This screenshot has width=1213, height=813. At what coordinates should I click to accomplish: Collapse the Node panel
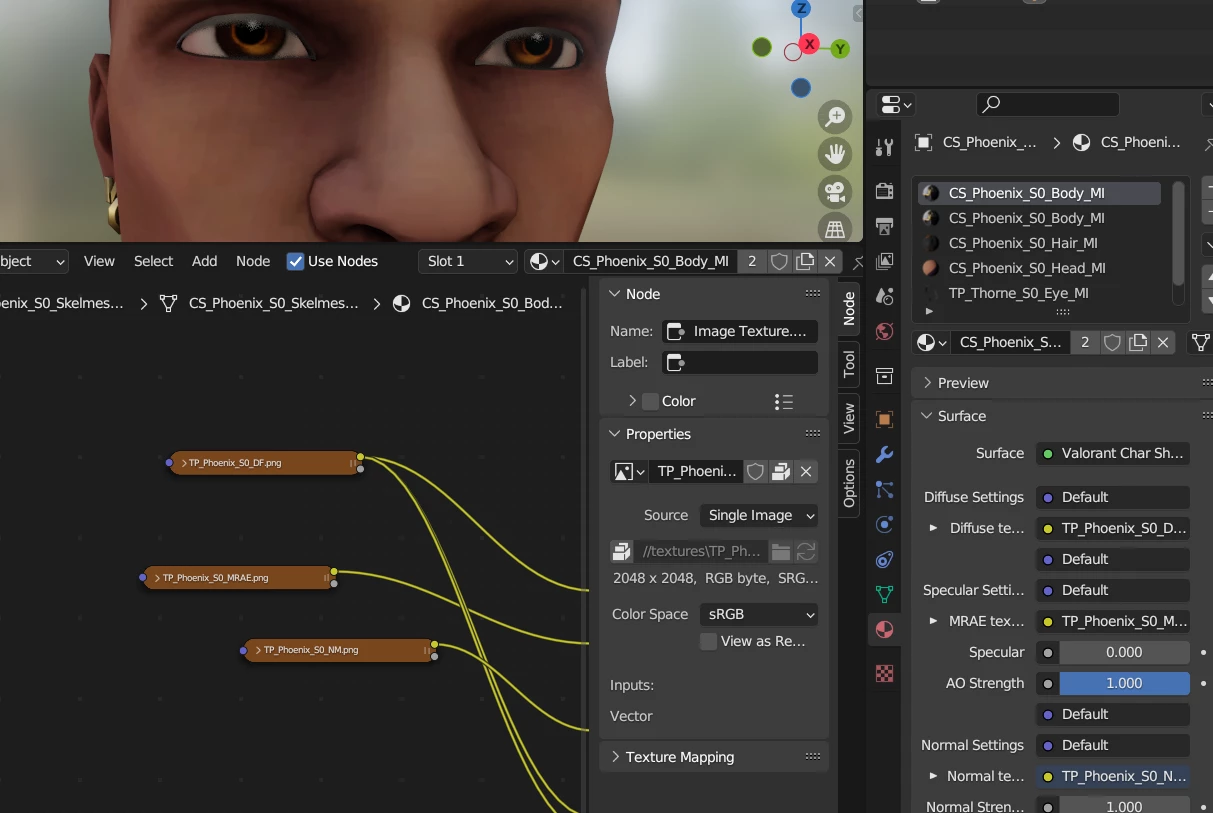(x=615, y=294)
